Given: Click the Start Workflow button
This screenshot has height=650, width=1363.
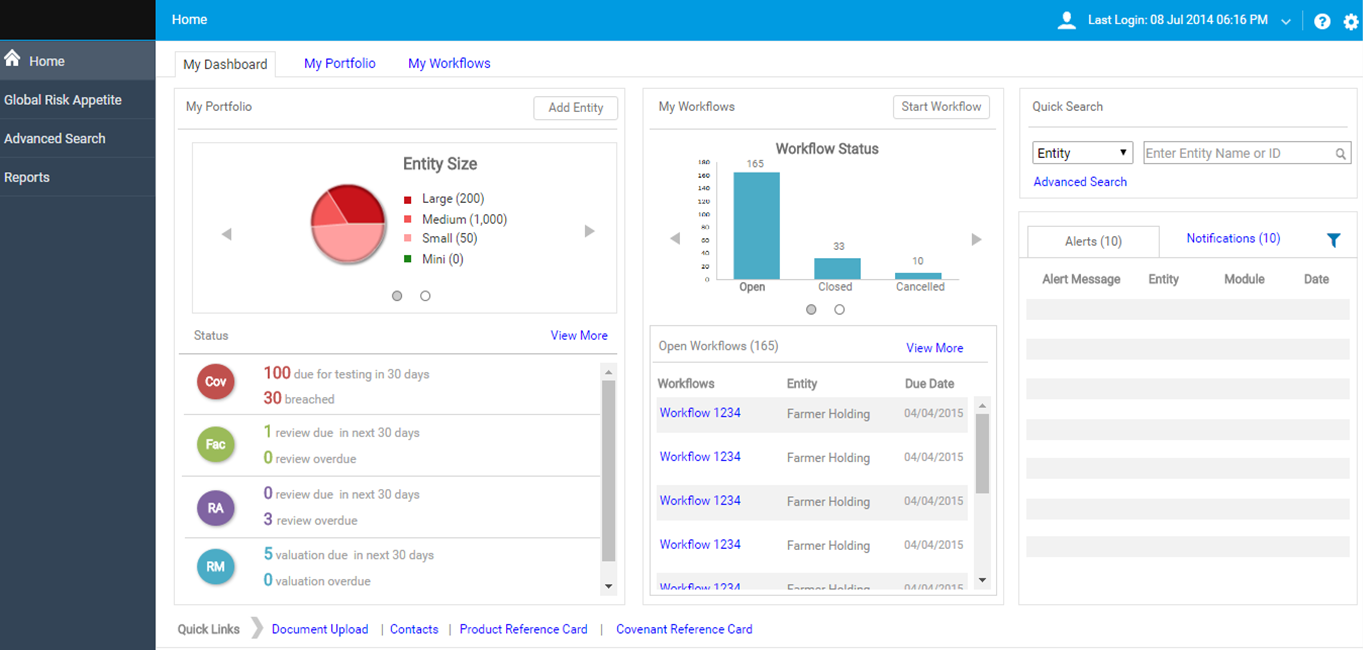Looking at the screenshot, I should [941, 107].
